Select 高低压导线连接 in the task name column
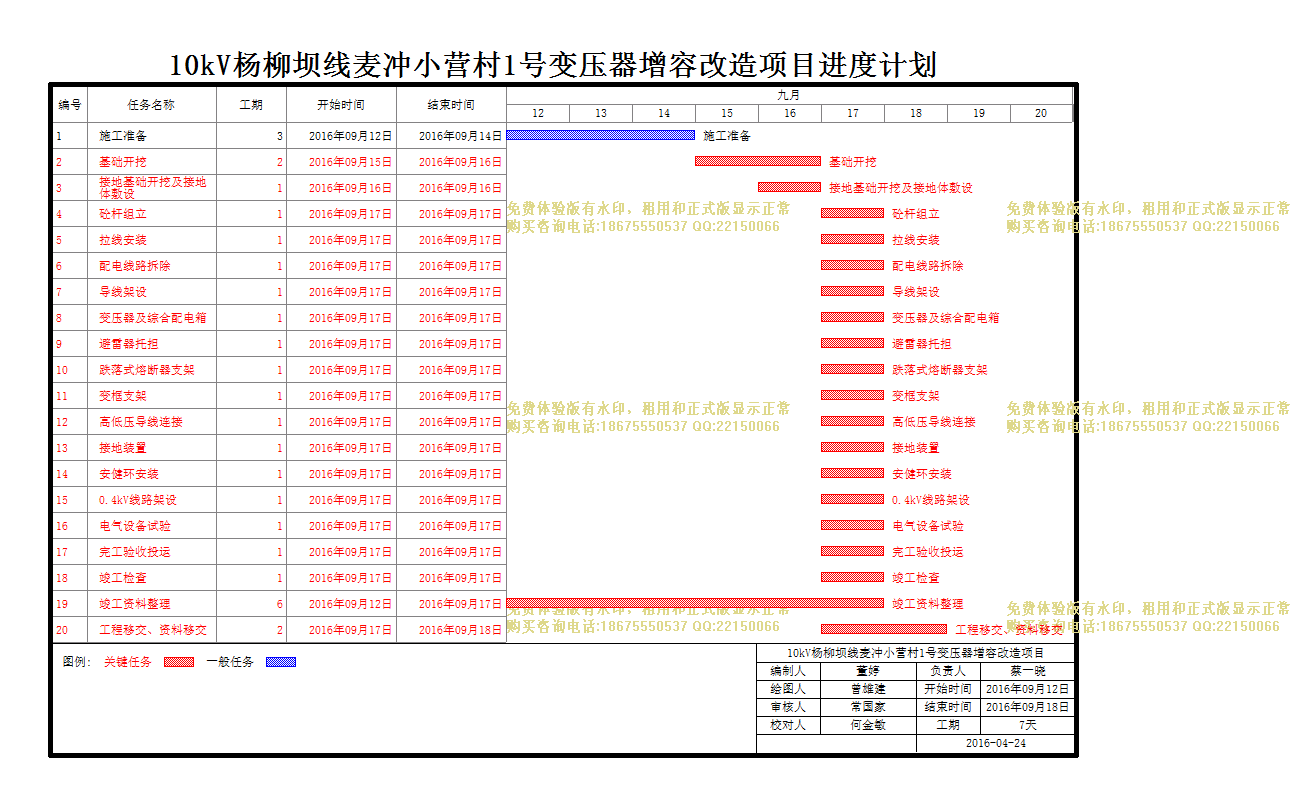The image size is (1290, 804). point(141,422)
